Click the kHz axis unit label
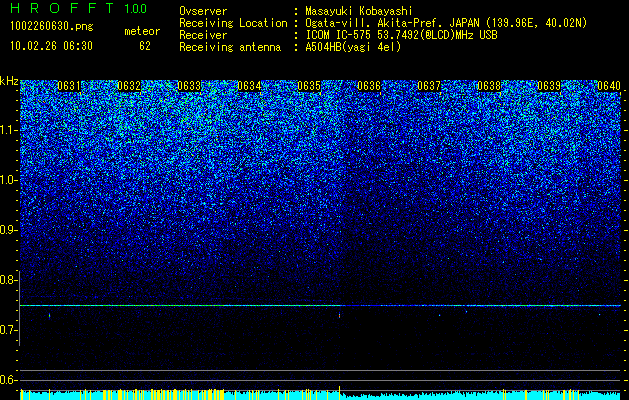This screenshot has width=629, height=400. pyautogui.click(x=9, y=81)
